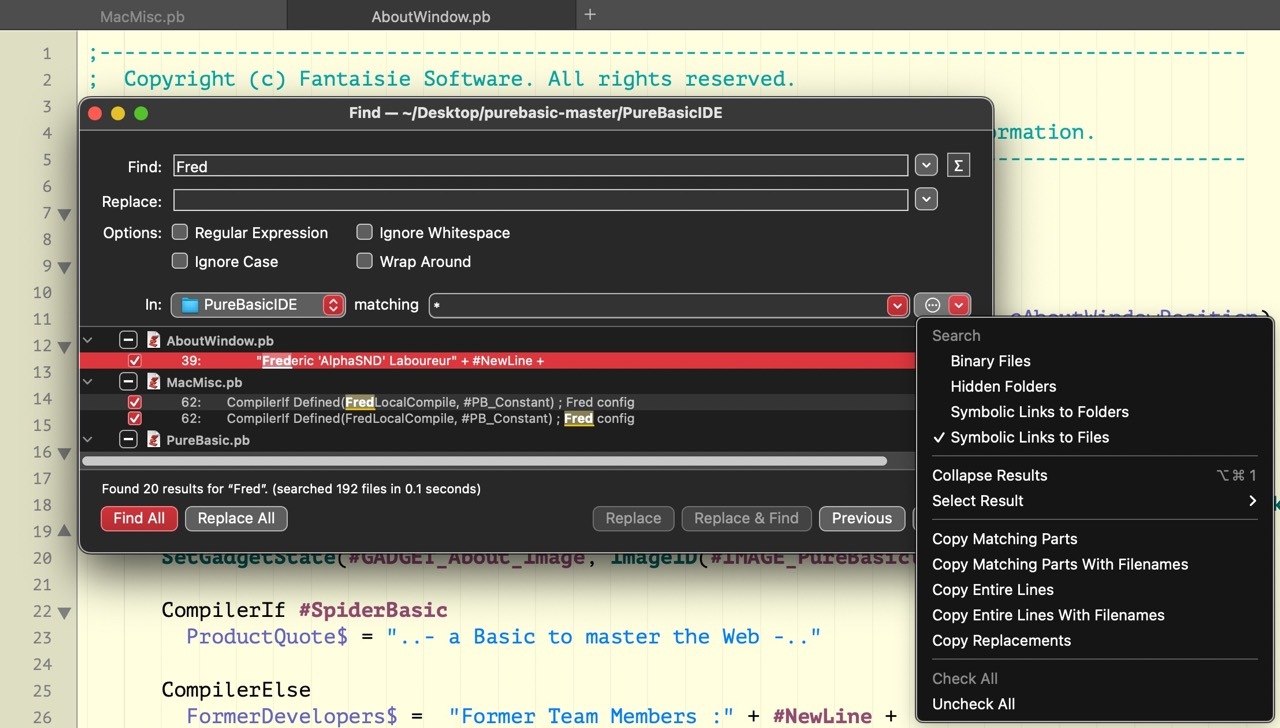Collapse the AboutWindow.pb results group
Screen dimensions: 1280x728
coord(89,340)
